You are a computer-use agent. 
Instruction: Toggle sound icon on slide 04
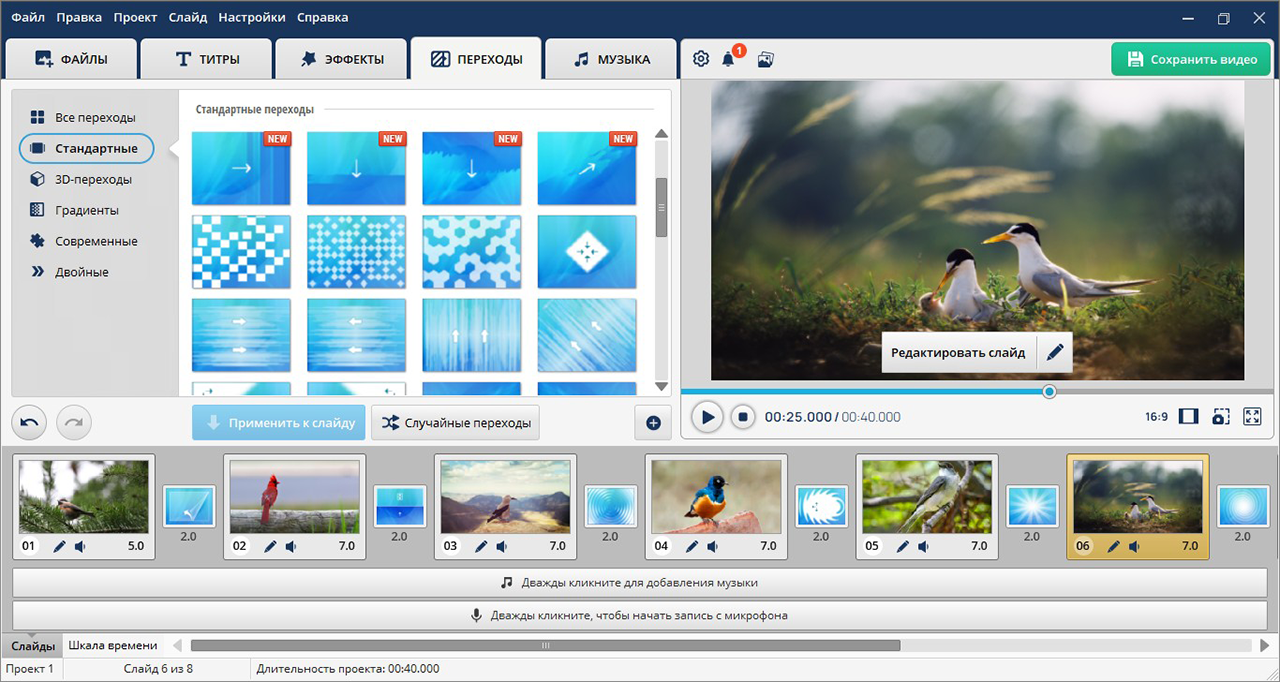[712, 547]
